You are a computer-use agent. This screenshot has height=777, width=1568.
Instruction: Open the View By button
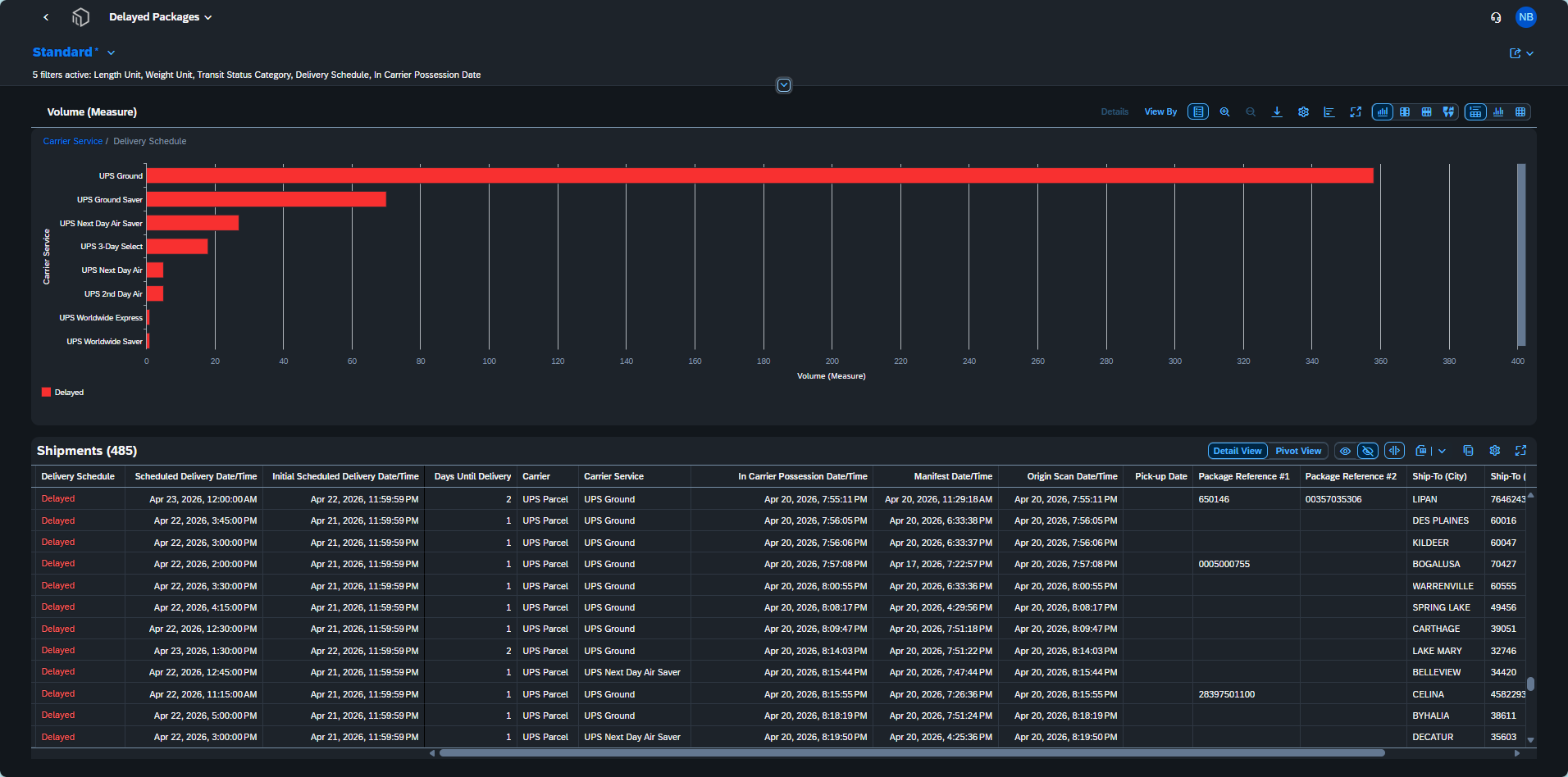1160,112
